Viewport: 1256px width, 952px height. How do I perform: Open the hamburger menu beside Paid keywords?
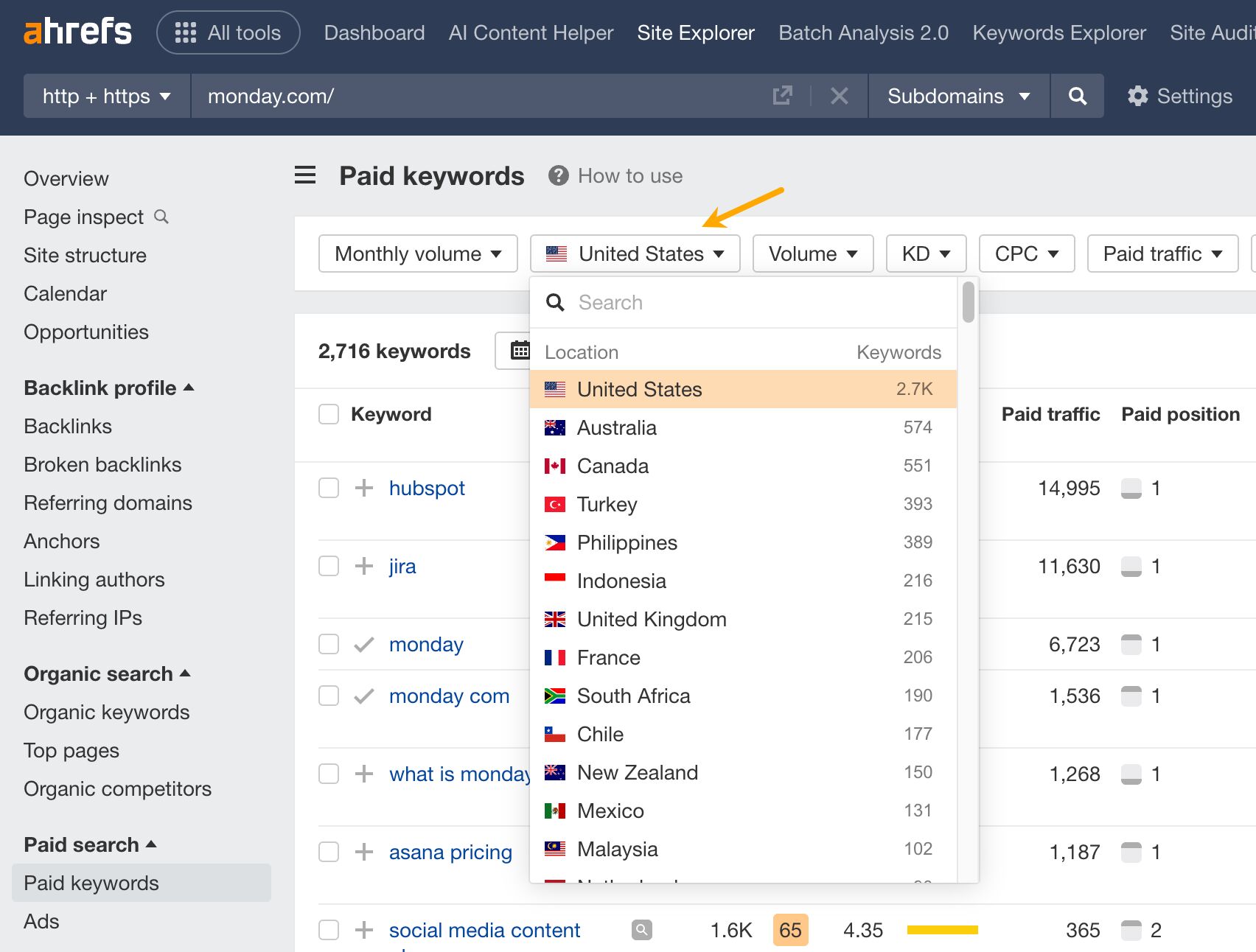[304, 175]
